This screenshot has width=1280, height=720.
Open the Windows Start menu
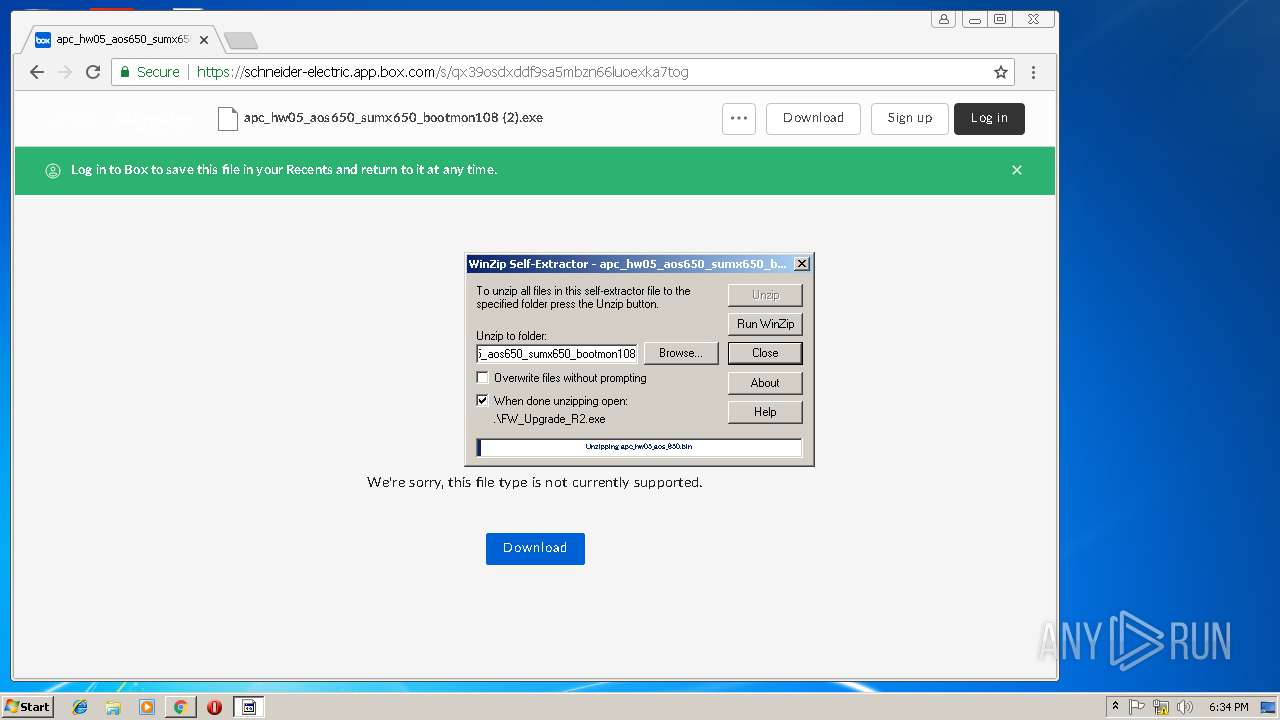27,707
